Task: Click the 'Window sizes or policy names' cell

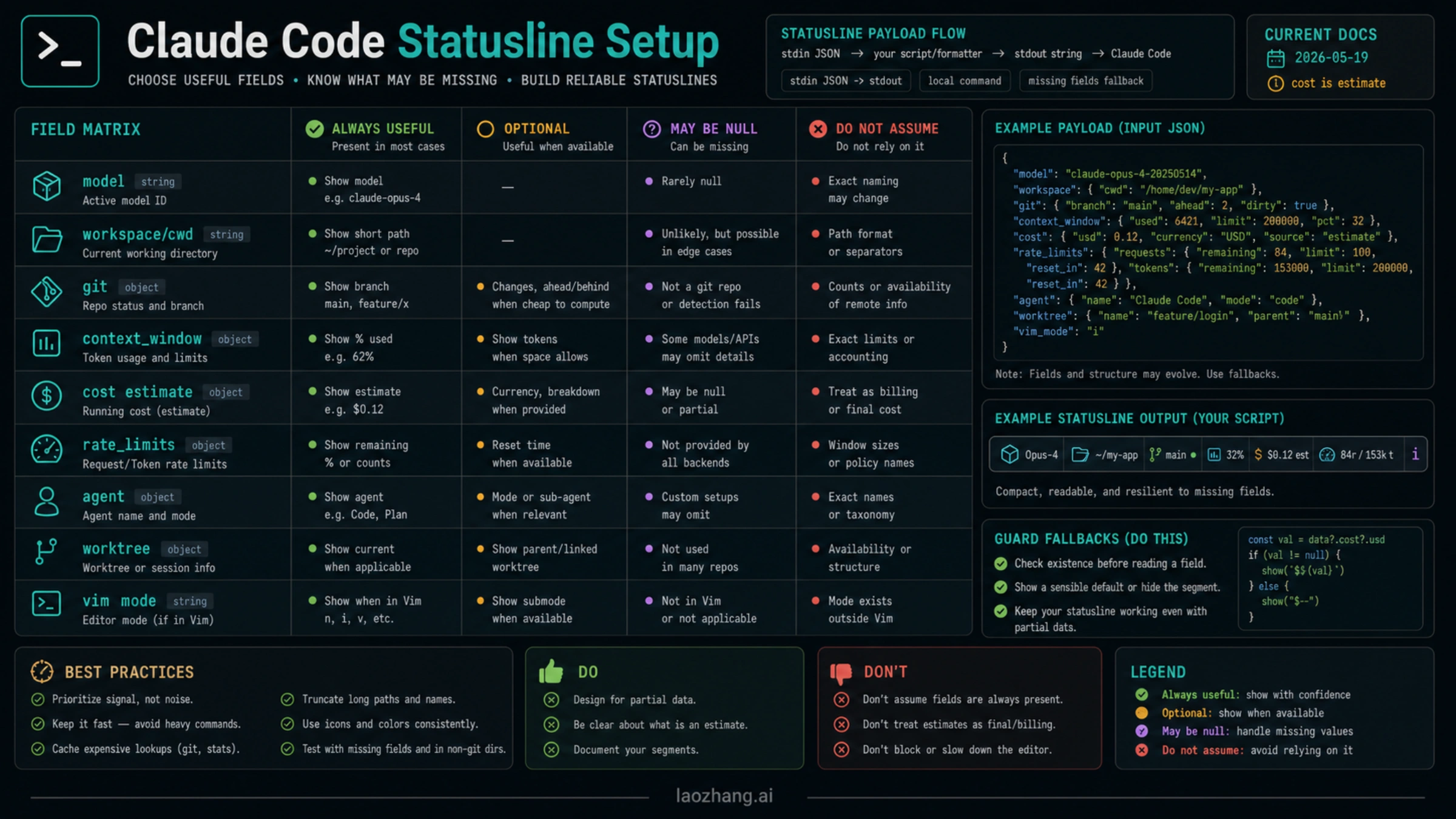Action: (x=884, y=451)
